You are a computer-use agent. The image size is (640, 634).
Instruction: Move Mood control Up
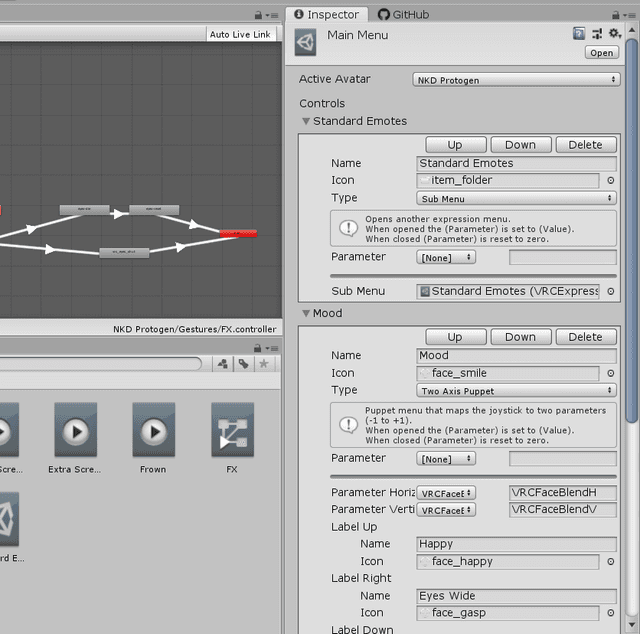pyautogui.click(x=456, y=337)
